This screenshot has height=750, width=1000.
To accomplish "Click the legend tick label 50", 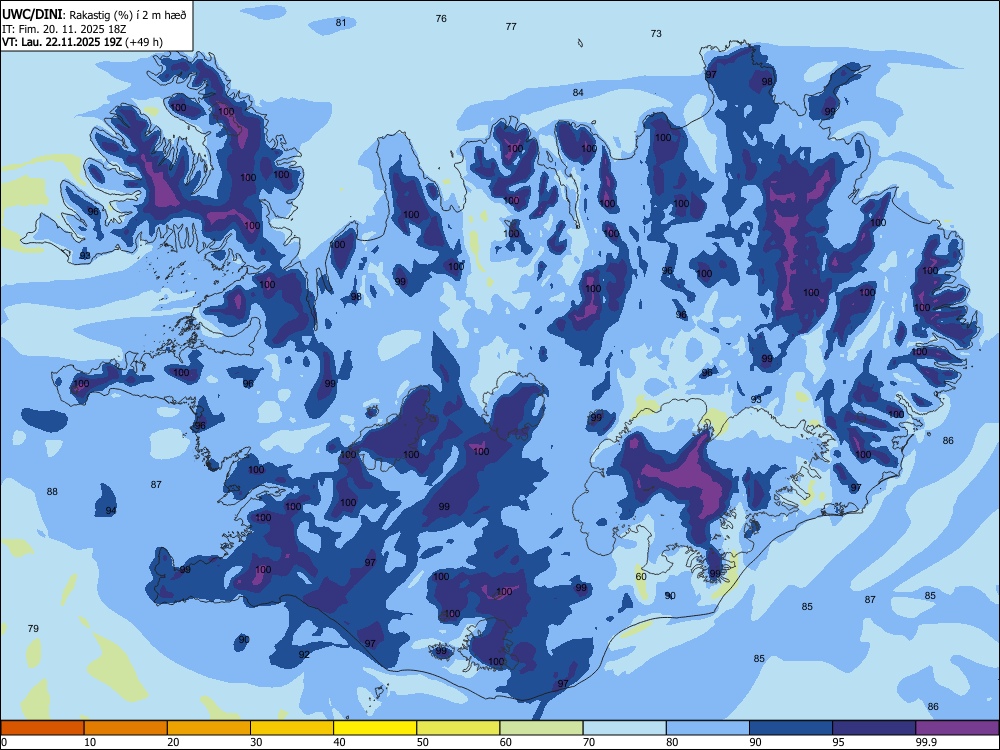I will click(x=423, y=742).
